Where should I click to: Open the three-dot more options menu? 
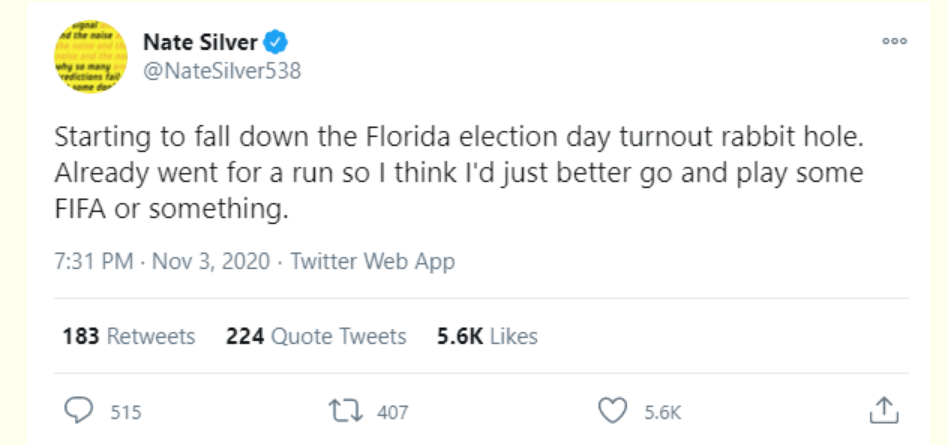pos(895,42)
